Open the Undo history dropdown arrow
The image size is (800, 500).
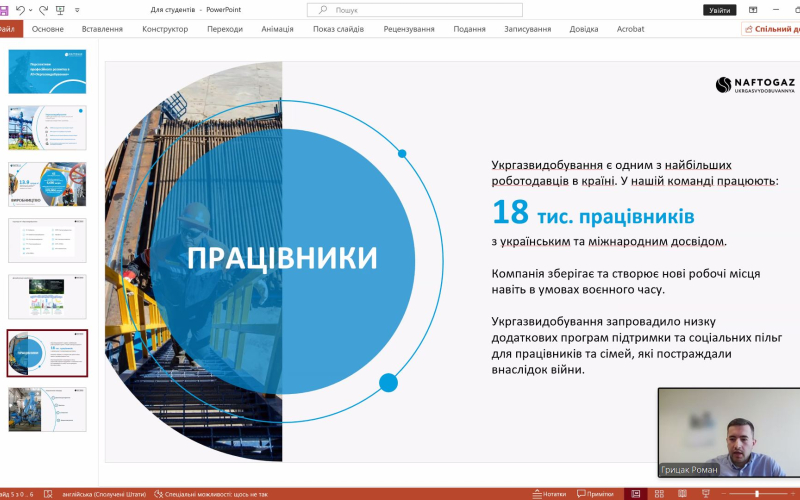point(31,10)
